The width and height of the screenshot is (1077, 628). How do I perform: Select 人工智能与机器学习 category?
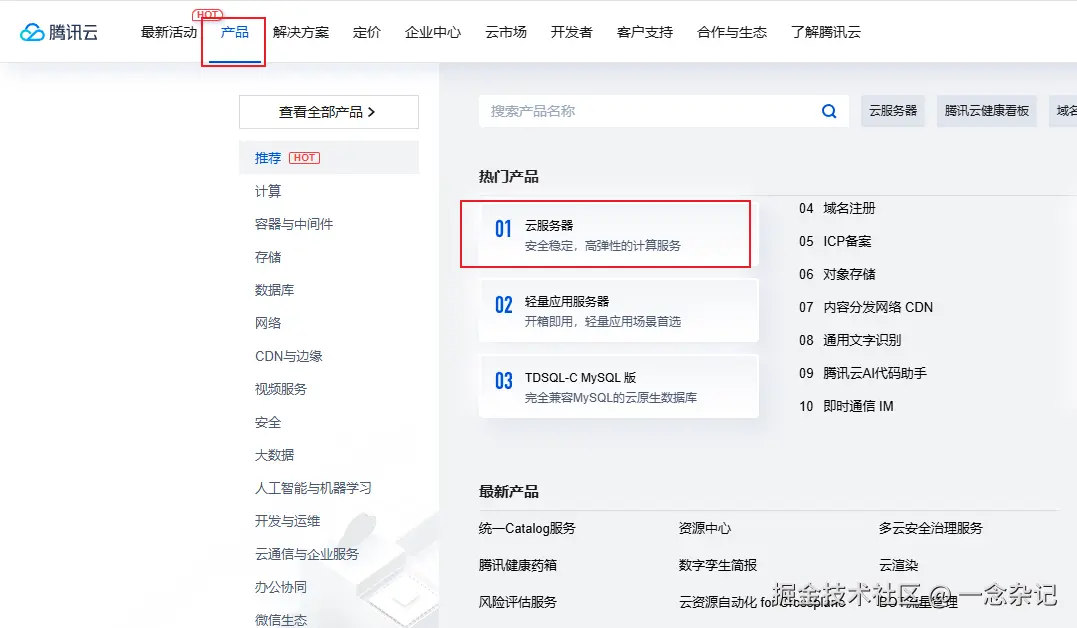point(313,488)
